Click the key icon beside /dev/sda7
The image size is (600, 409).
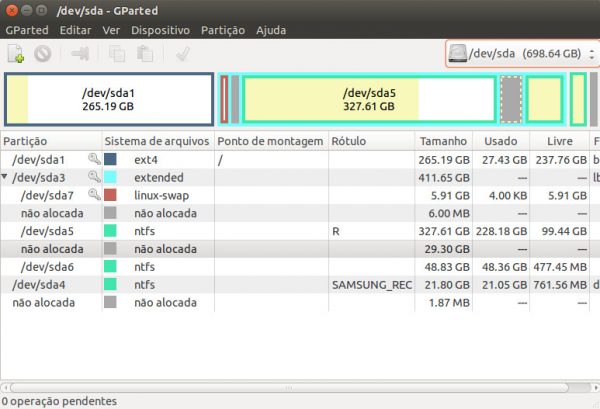tap(94, 194)
